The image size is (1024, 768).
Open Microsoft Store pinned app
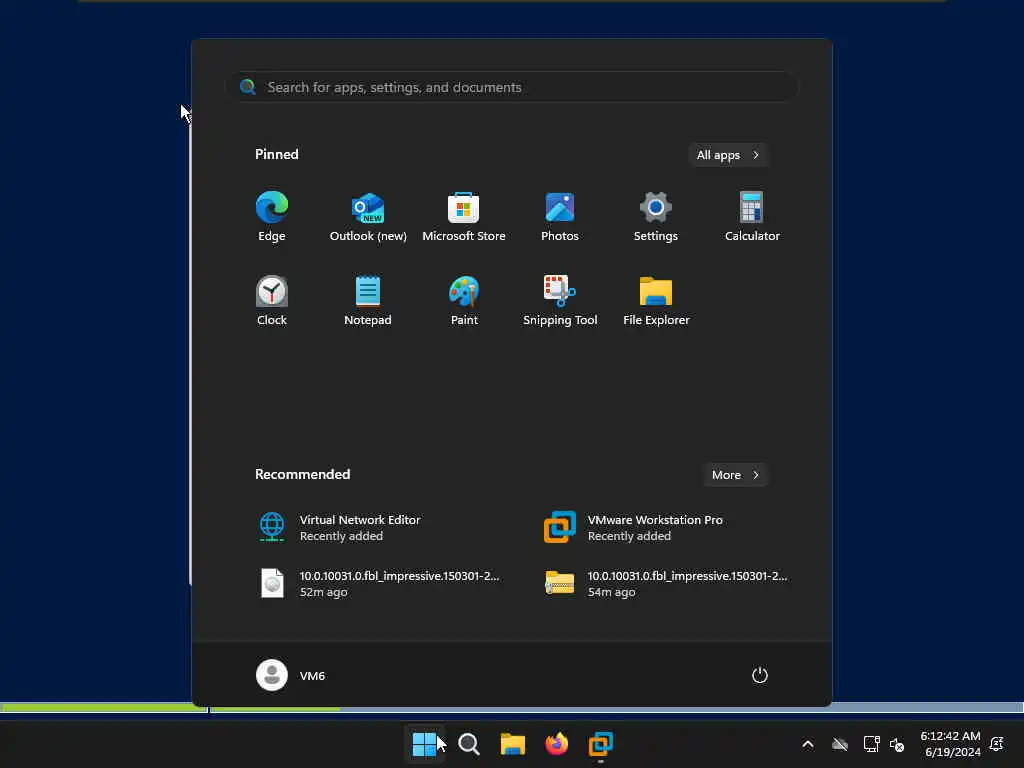[464, 217]
